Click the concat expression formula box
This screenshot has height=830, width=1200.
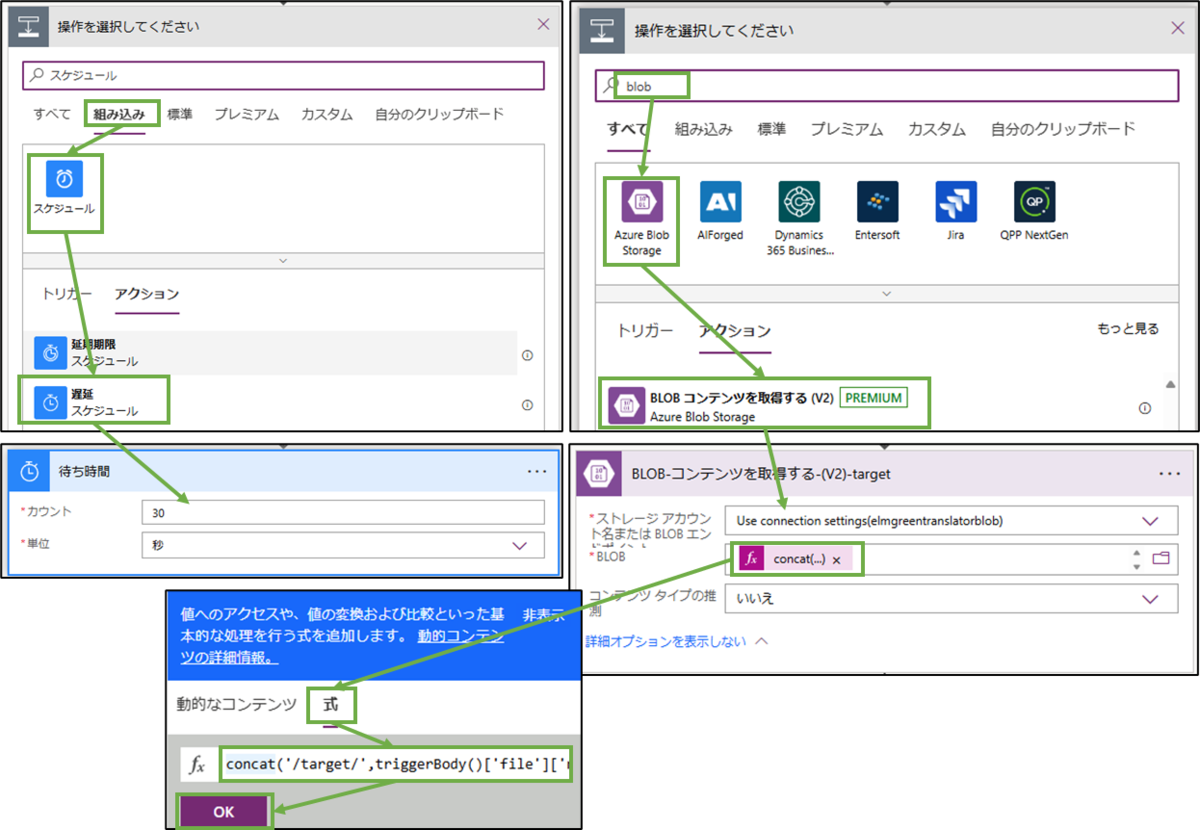(398, 765)
